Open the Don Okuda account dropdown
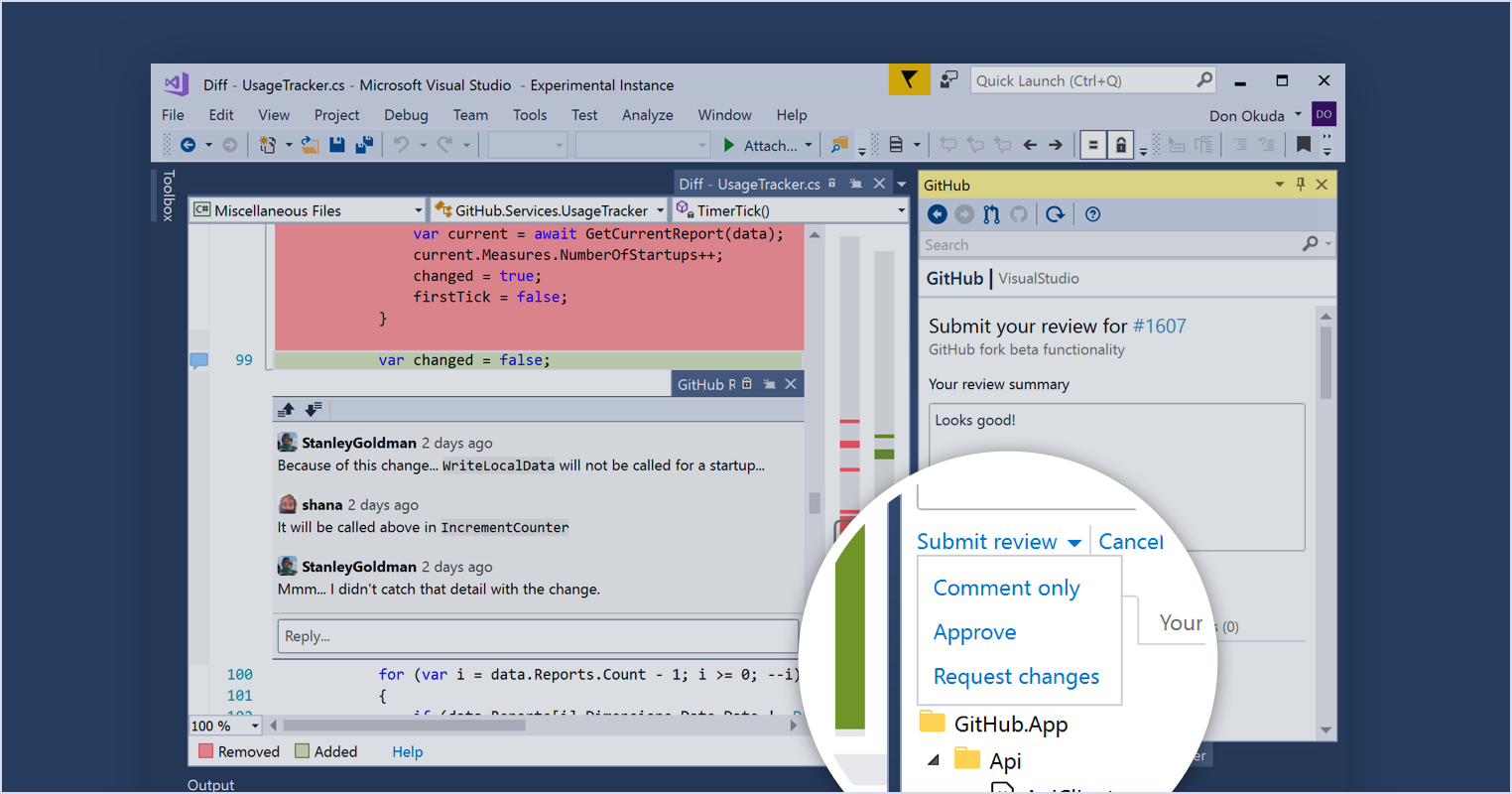This screenshot has height=794, width=1512. [1299, 115]
